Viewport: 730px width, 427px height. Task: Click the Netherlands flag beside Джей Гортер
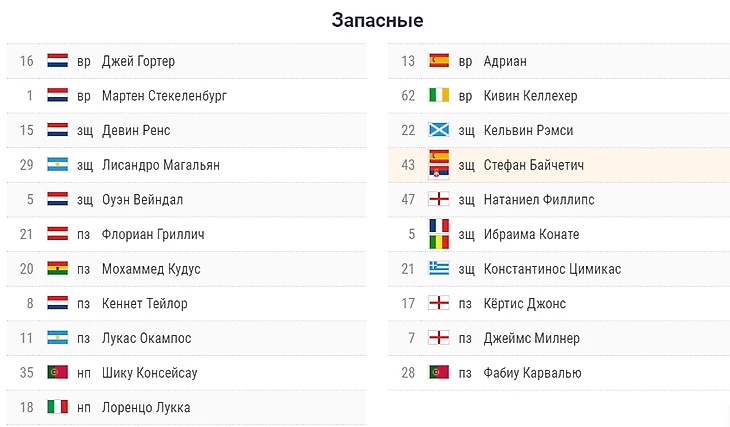click(x=57, y=61)
